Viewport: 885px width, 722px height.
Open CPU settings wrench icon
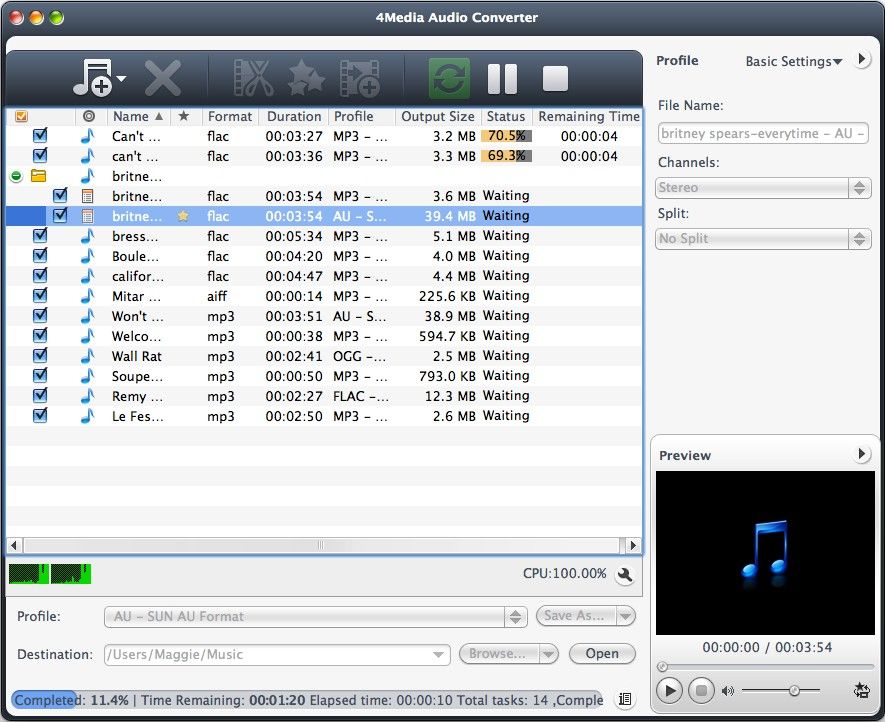tap(625, 575)
